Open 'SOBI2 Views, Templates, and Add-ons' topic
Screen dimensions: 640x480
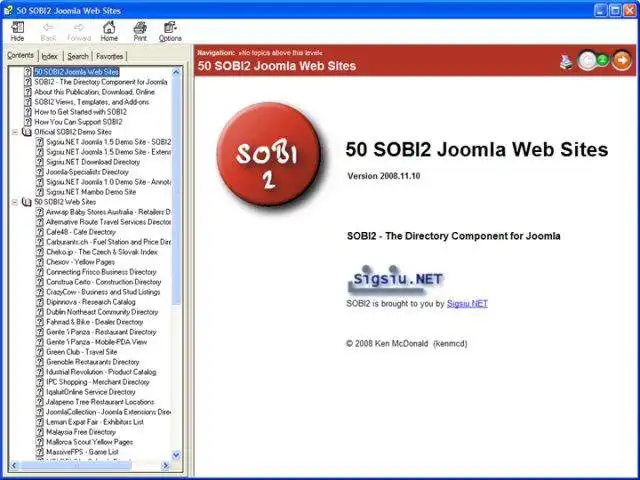click(91, 102)
